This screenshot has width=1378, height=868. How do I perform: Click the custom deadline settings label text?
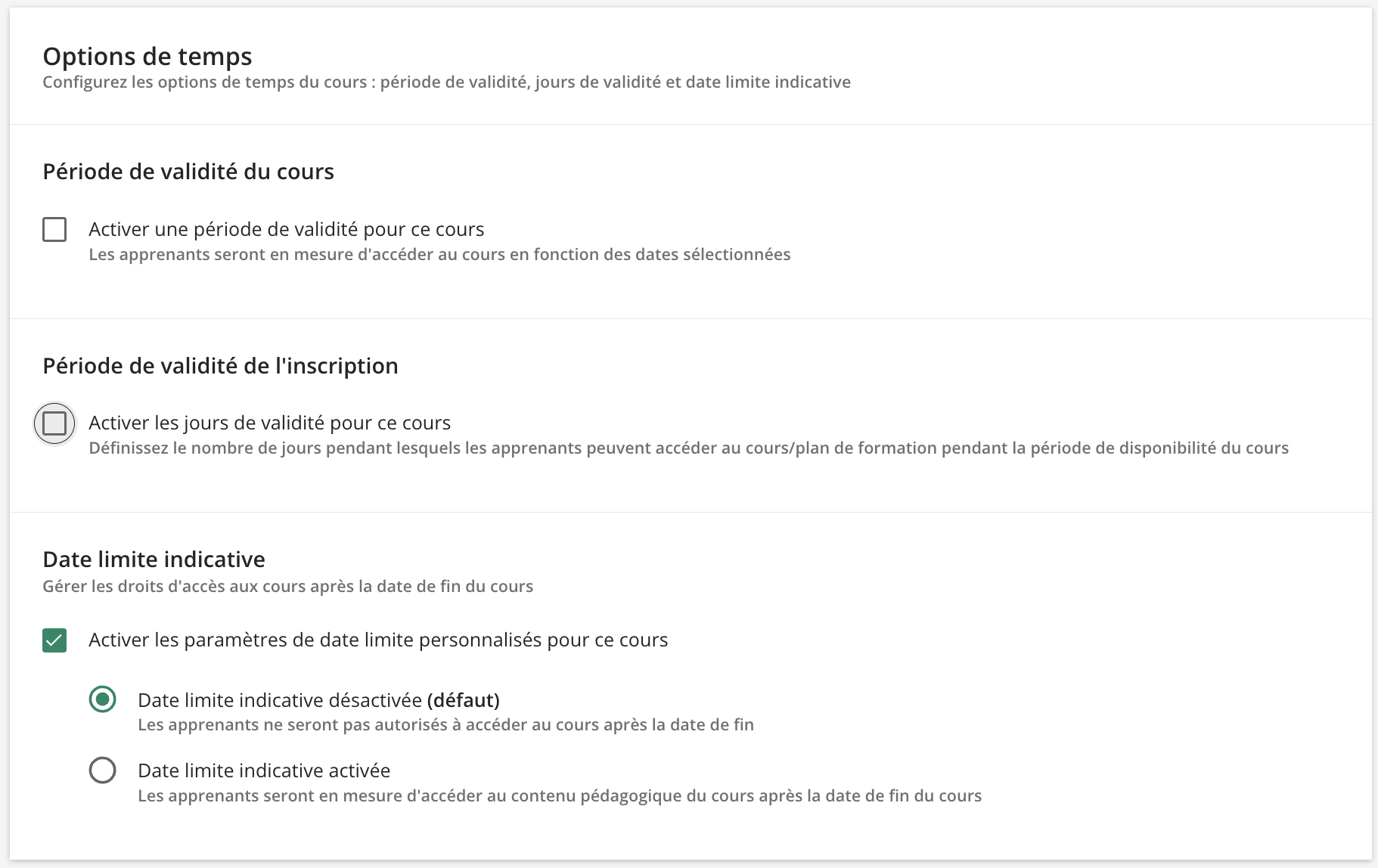[378, 640]
